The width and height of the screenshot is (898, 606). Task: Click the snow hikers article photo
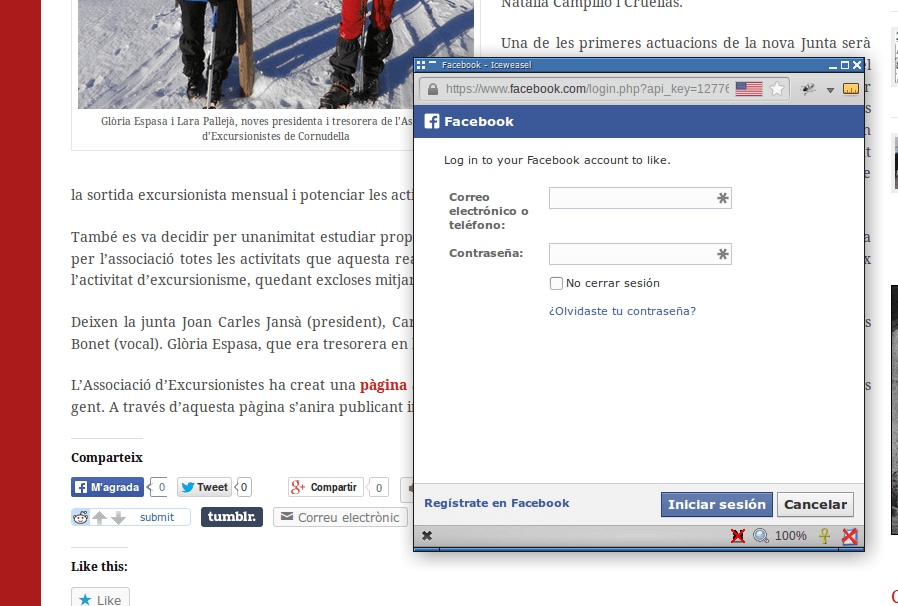point(275,54)
